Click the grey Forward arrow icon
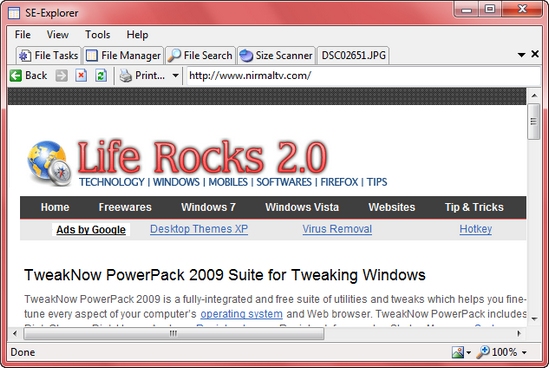The height and width of the screenshot is (368, 549). (x=62, y=75)
